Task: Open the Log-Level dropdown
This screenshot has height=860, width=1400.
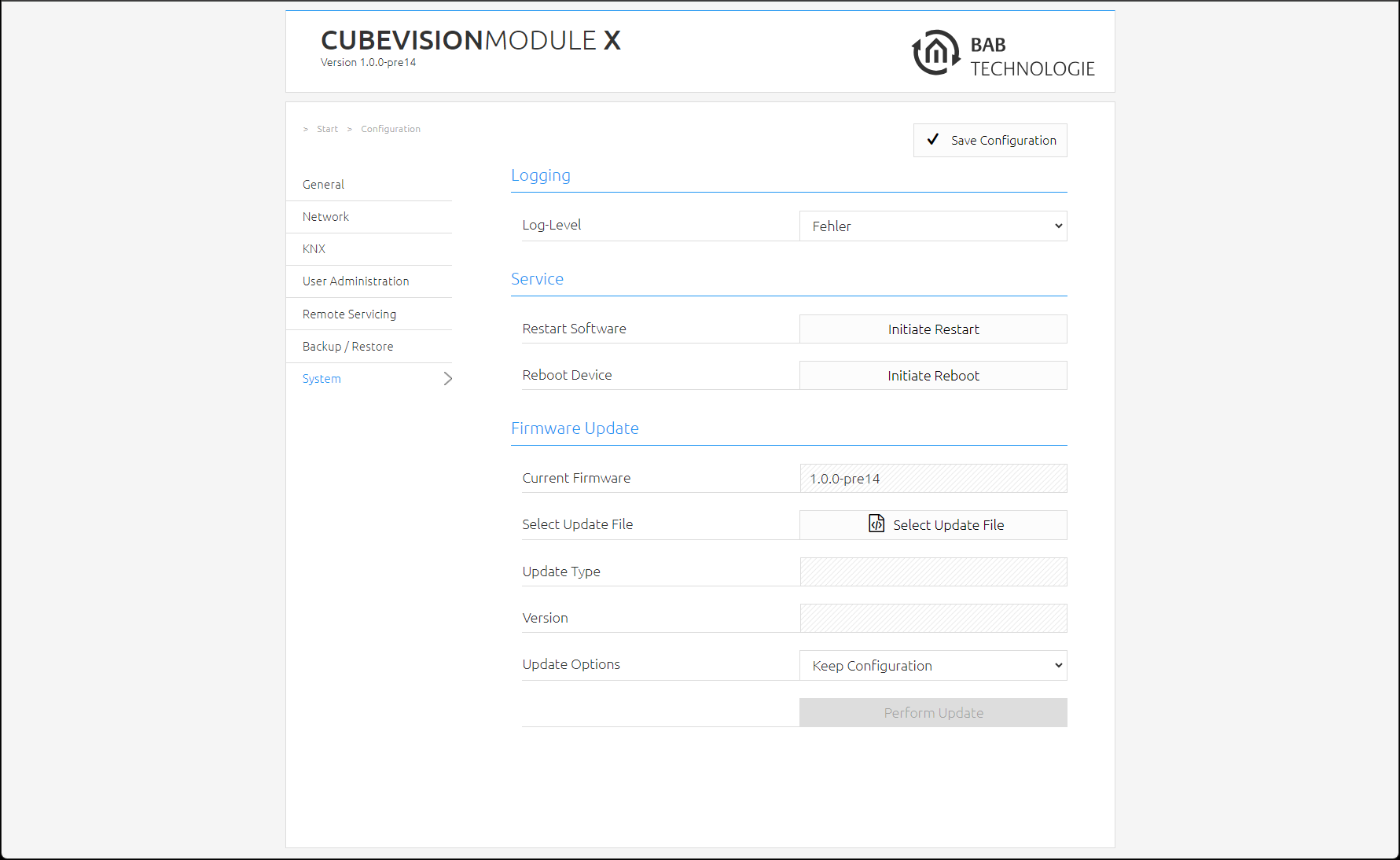Action: (933, 226)
